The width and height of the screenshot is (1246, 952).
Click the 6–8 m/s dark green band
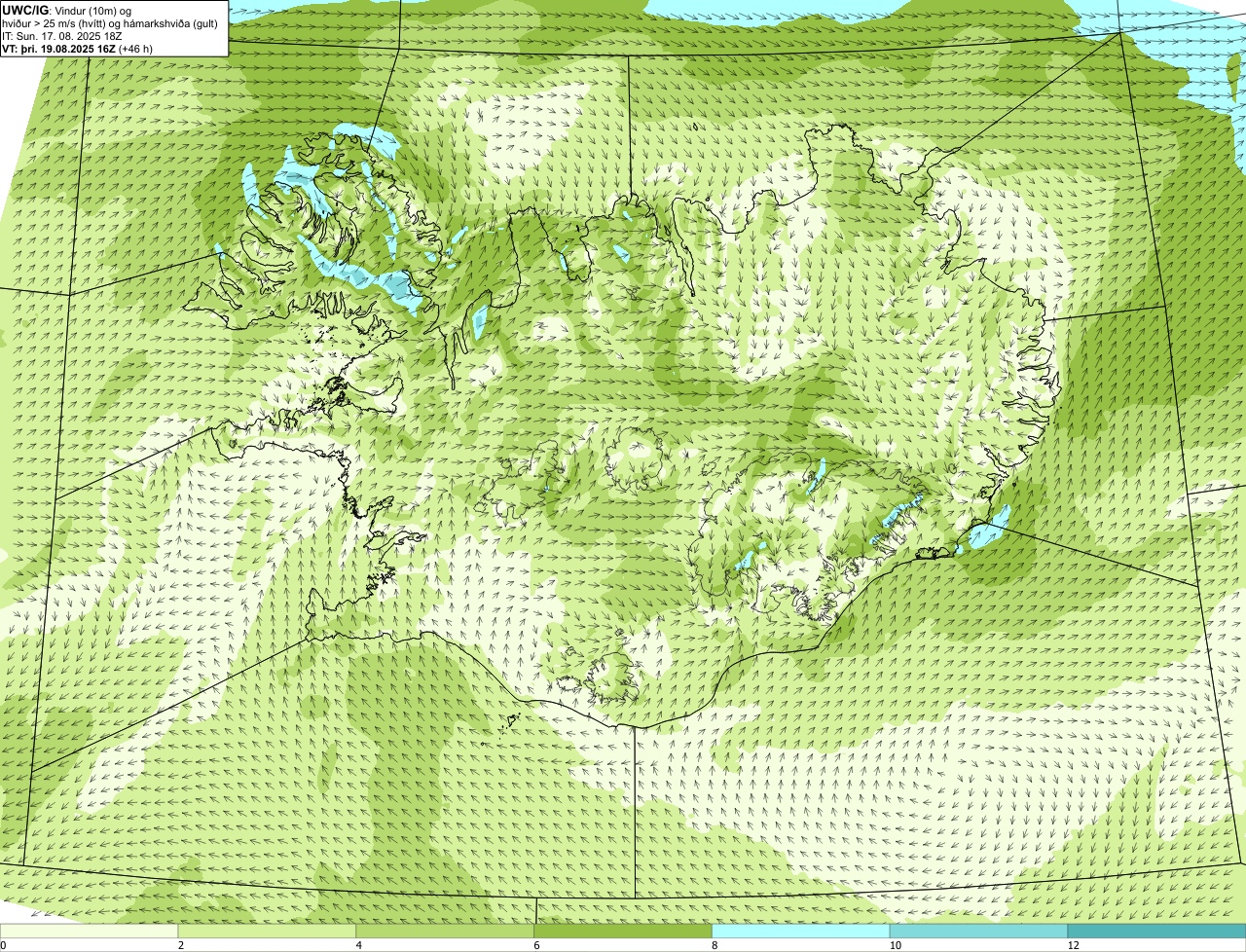624,932
